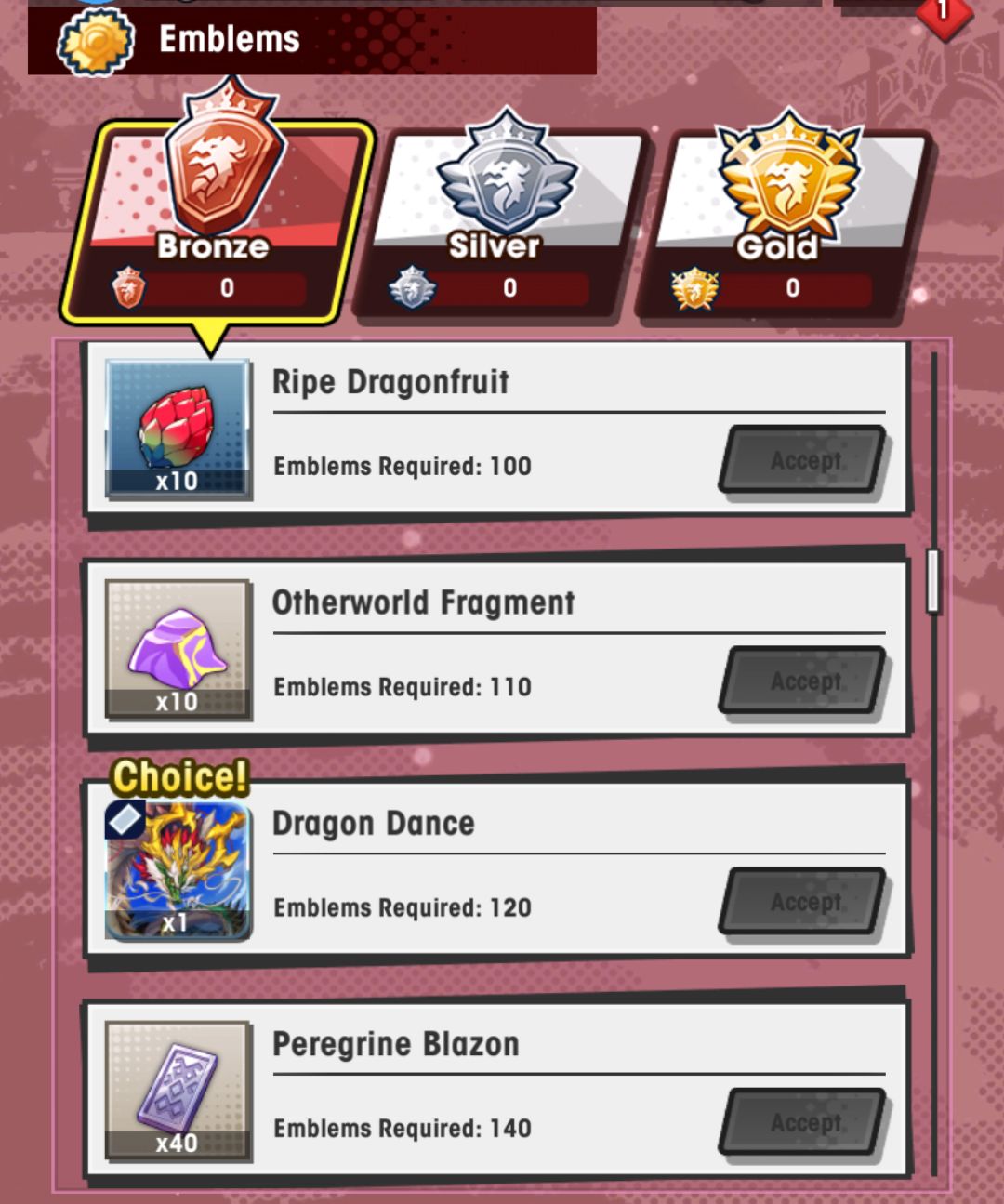1004x1204 pixels.
Task: Click the rewards list scrollbar handle
Action: [933, 581]
